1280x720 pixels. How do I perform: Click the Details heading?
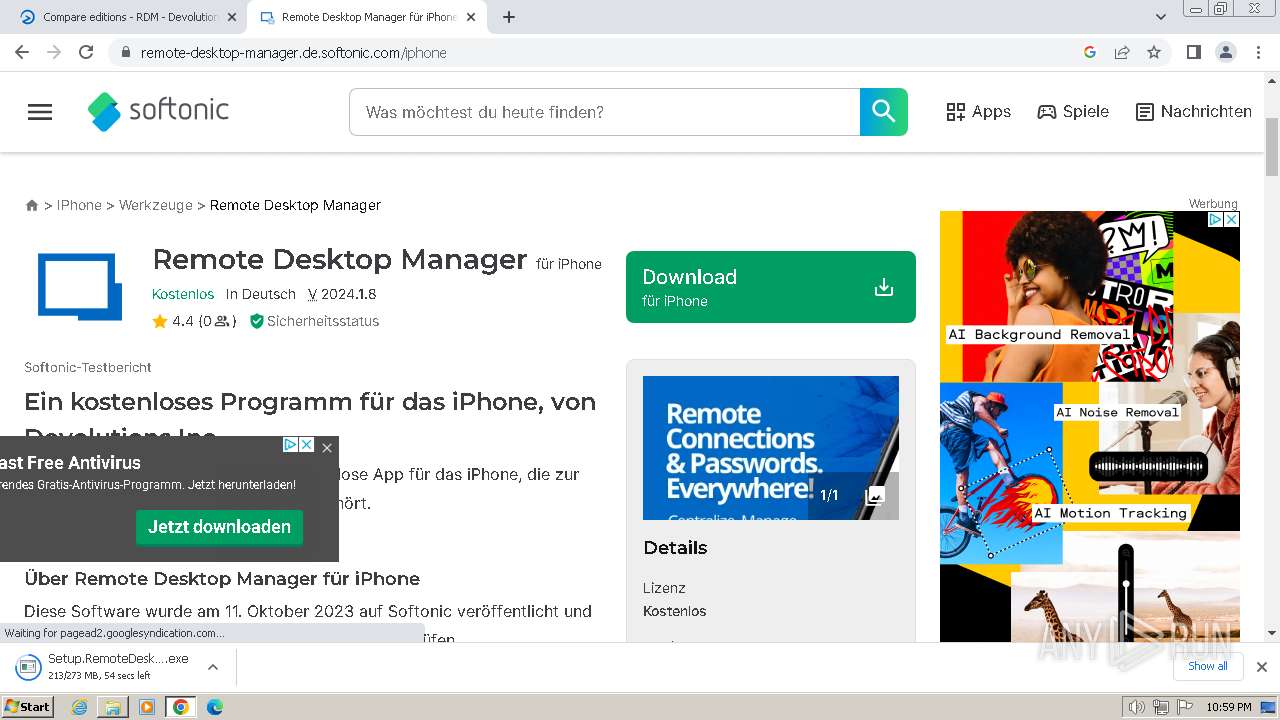point(675,548)
